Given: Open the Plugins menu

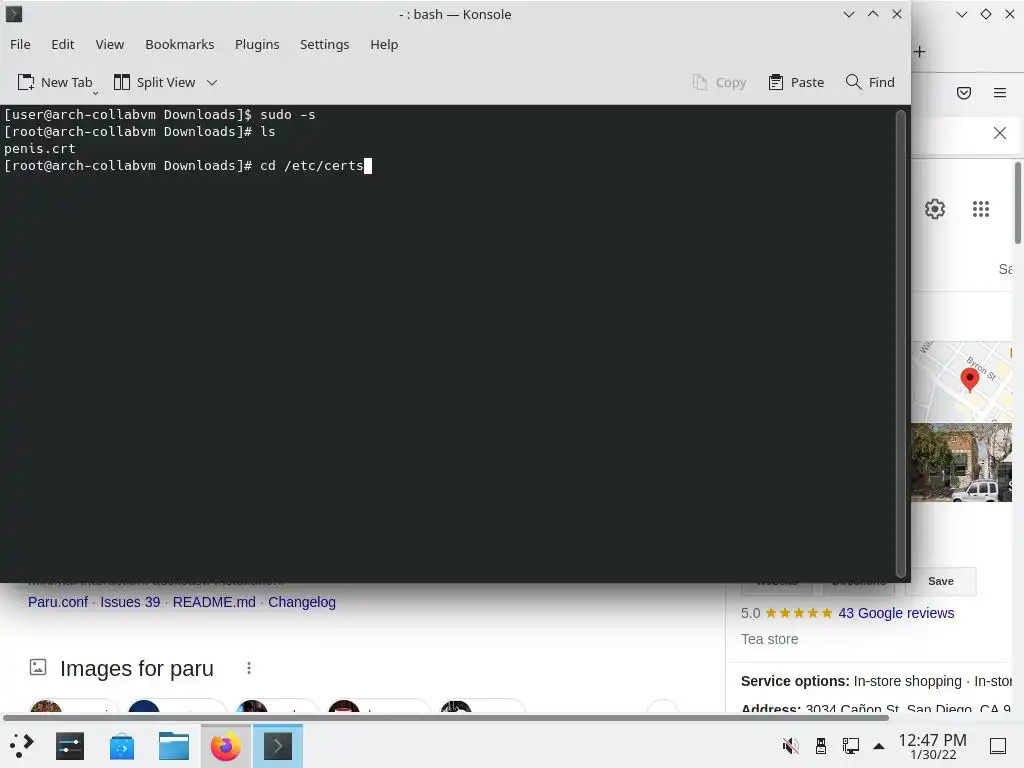Looking at the screenshot, I should point(257,44).
